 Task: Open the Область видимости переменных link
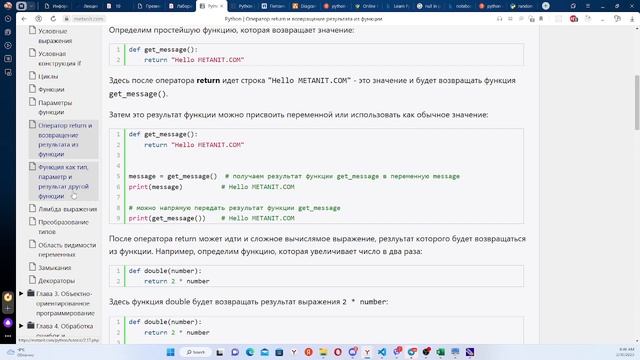67,249
